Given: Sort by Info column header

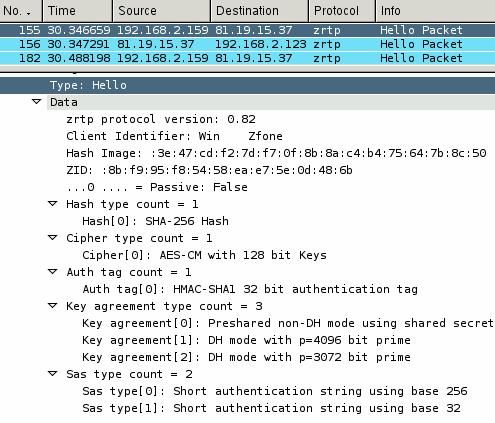Looking at the screenshot, I should click(435, 11).
